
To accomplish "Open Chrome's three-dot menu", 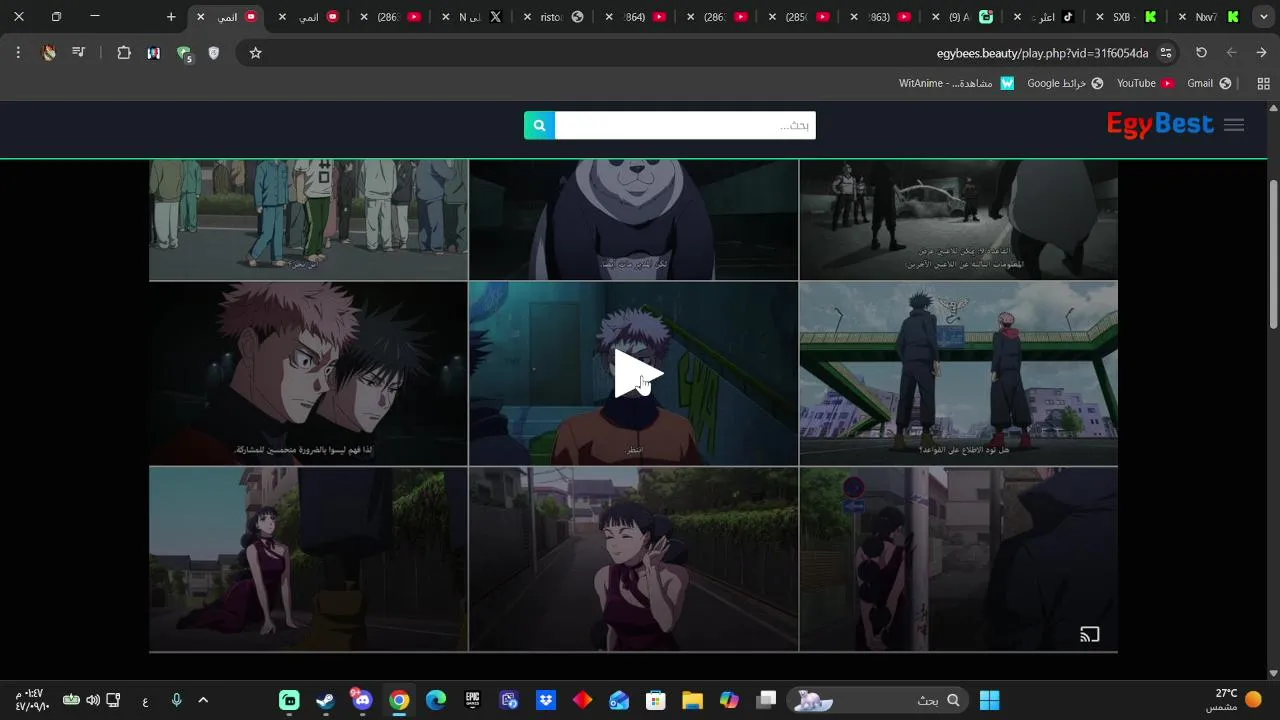I will tap(18, 53).
